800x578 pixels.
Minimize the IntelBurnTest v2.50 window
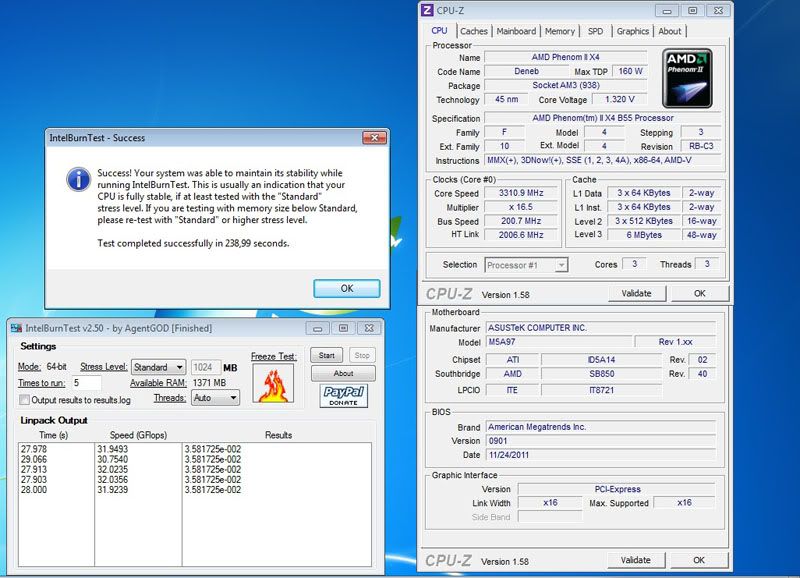click(317, 329)
